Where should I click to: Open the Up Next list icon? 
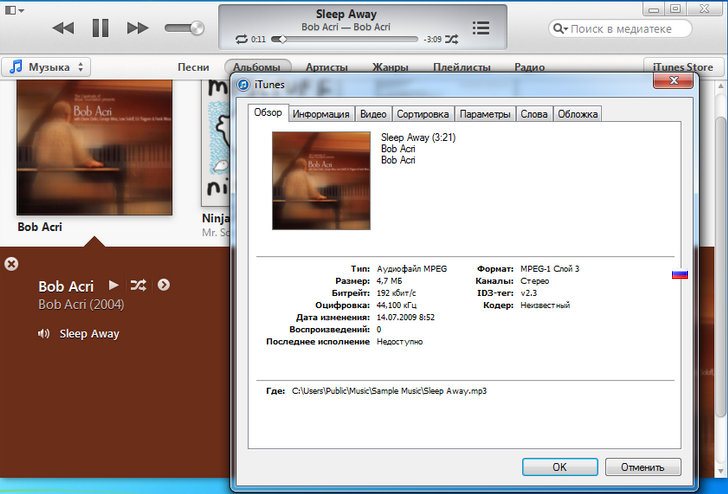[x=481, y=28]
